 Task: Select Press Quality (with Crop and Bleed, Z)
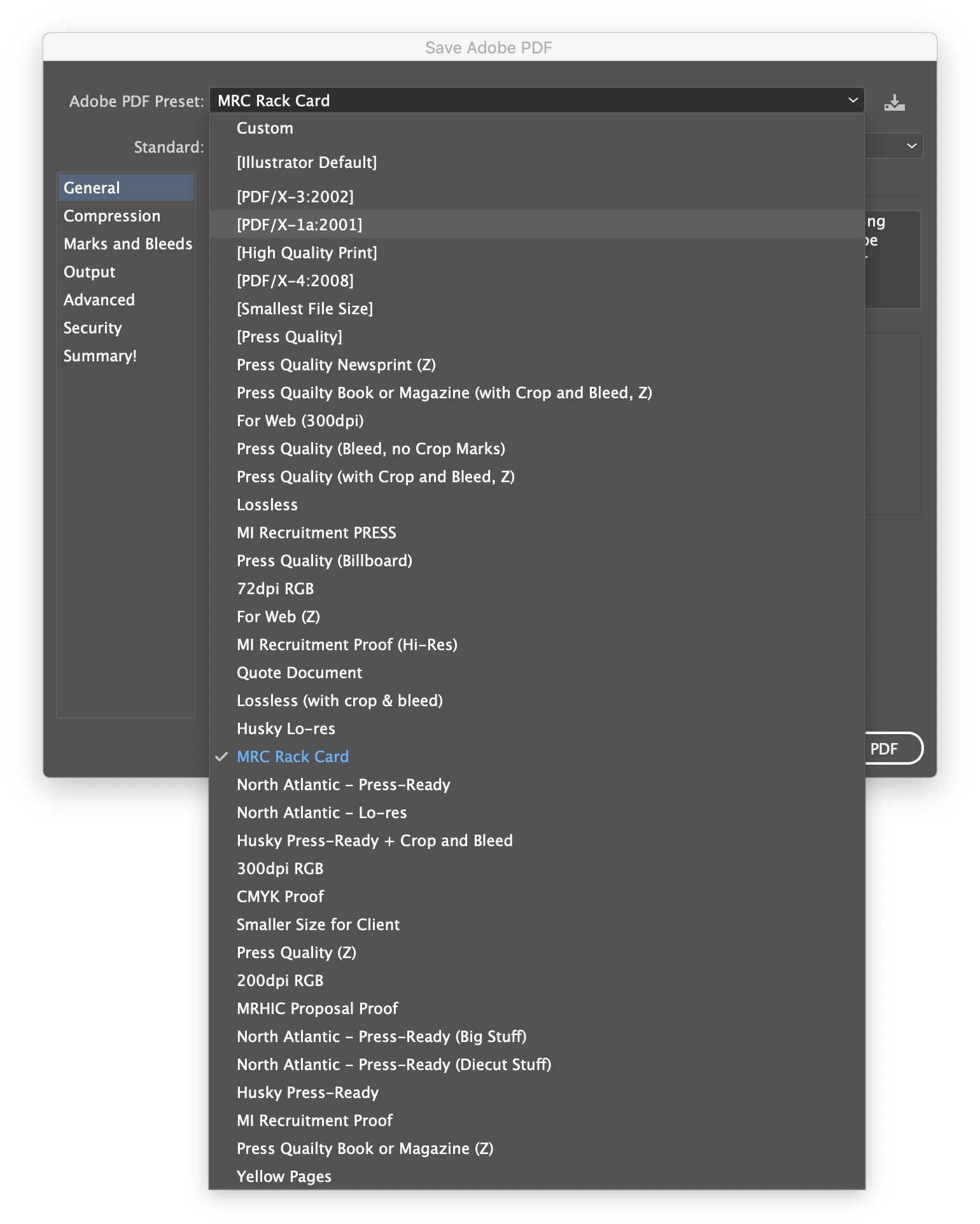[537, 476]
